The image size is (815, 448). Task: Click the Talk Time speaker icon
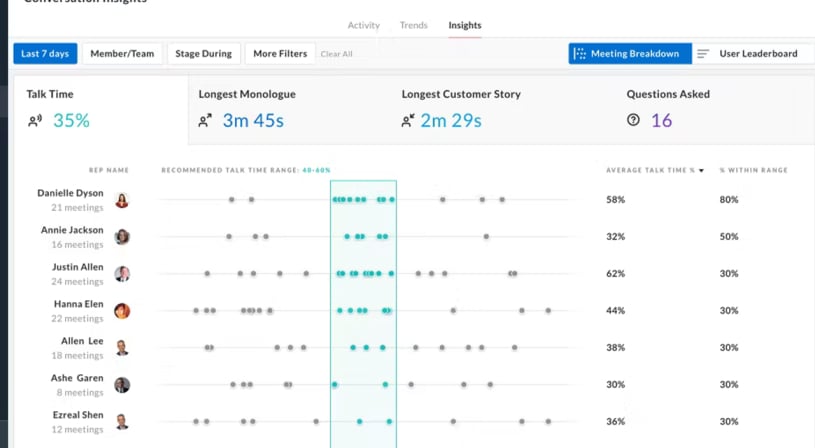click(35, 121)
